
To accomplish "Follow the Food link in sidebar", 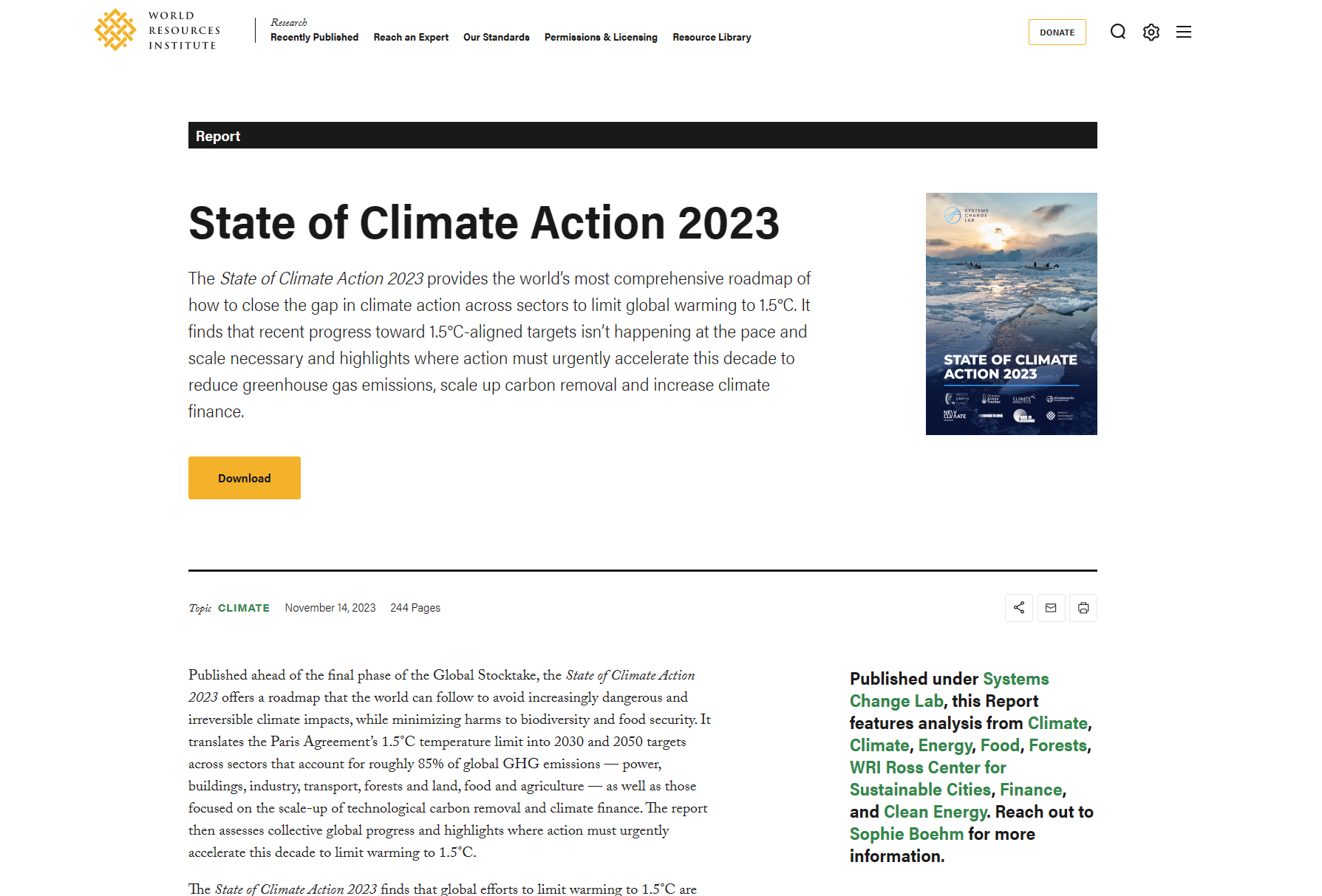I will [1000, 745].
